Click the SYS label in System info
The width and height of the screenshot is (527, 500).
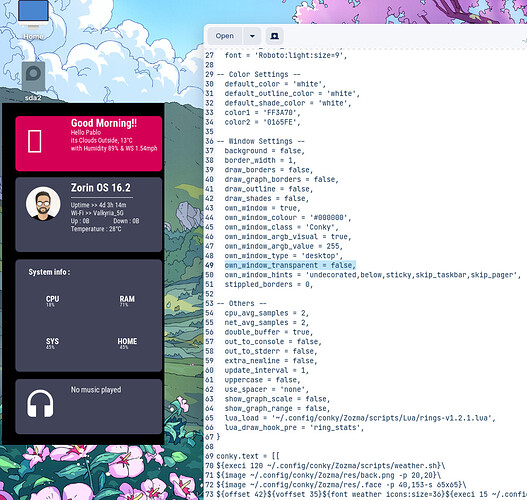point(52,341)
